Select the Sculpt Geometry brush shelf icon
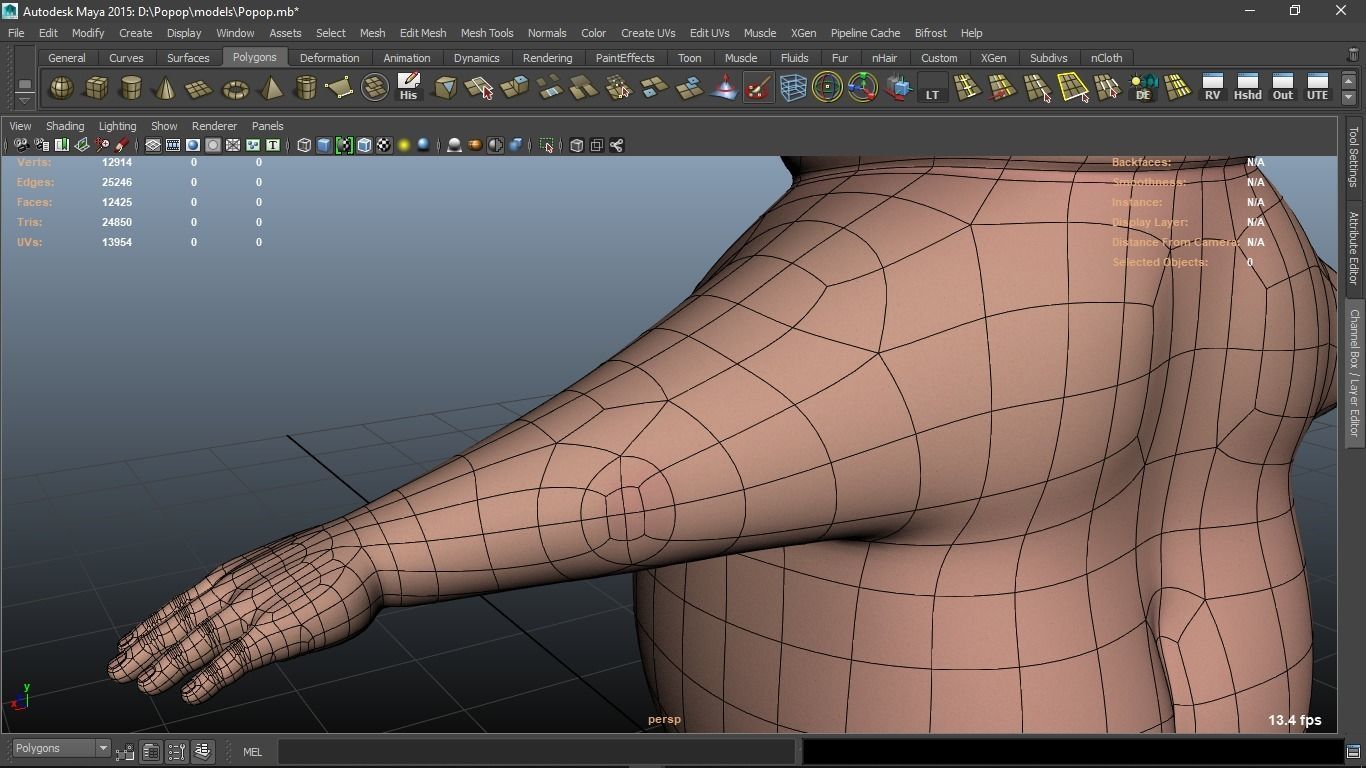This screenshot has height=768, width=1366. 758,88
